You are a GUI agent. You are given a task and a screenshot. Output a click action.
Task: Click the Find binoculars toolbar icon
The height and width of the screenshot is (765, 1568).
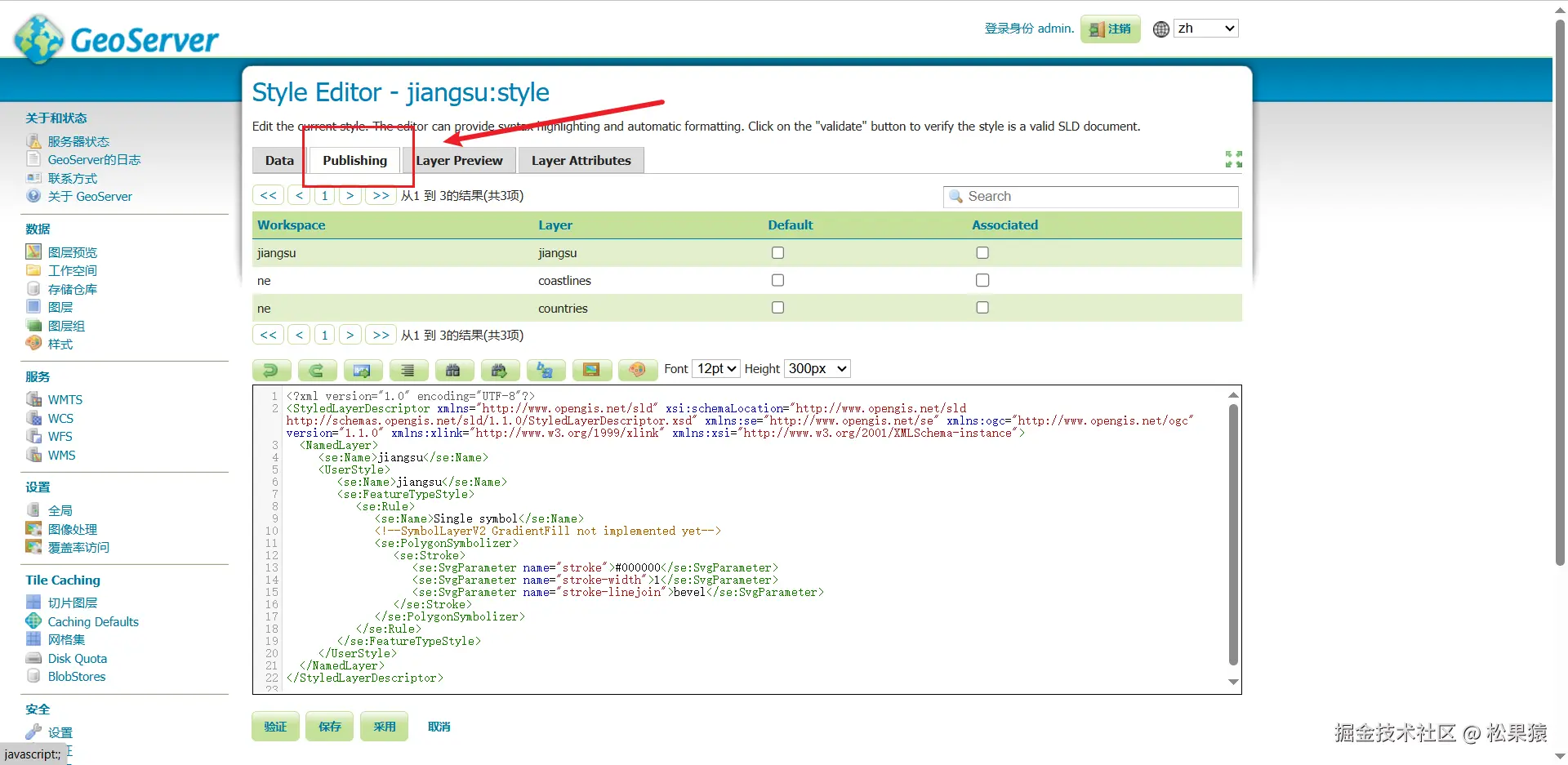pyautogui.click(x=454, y=370)
